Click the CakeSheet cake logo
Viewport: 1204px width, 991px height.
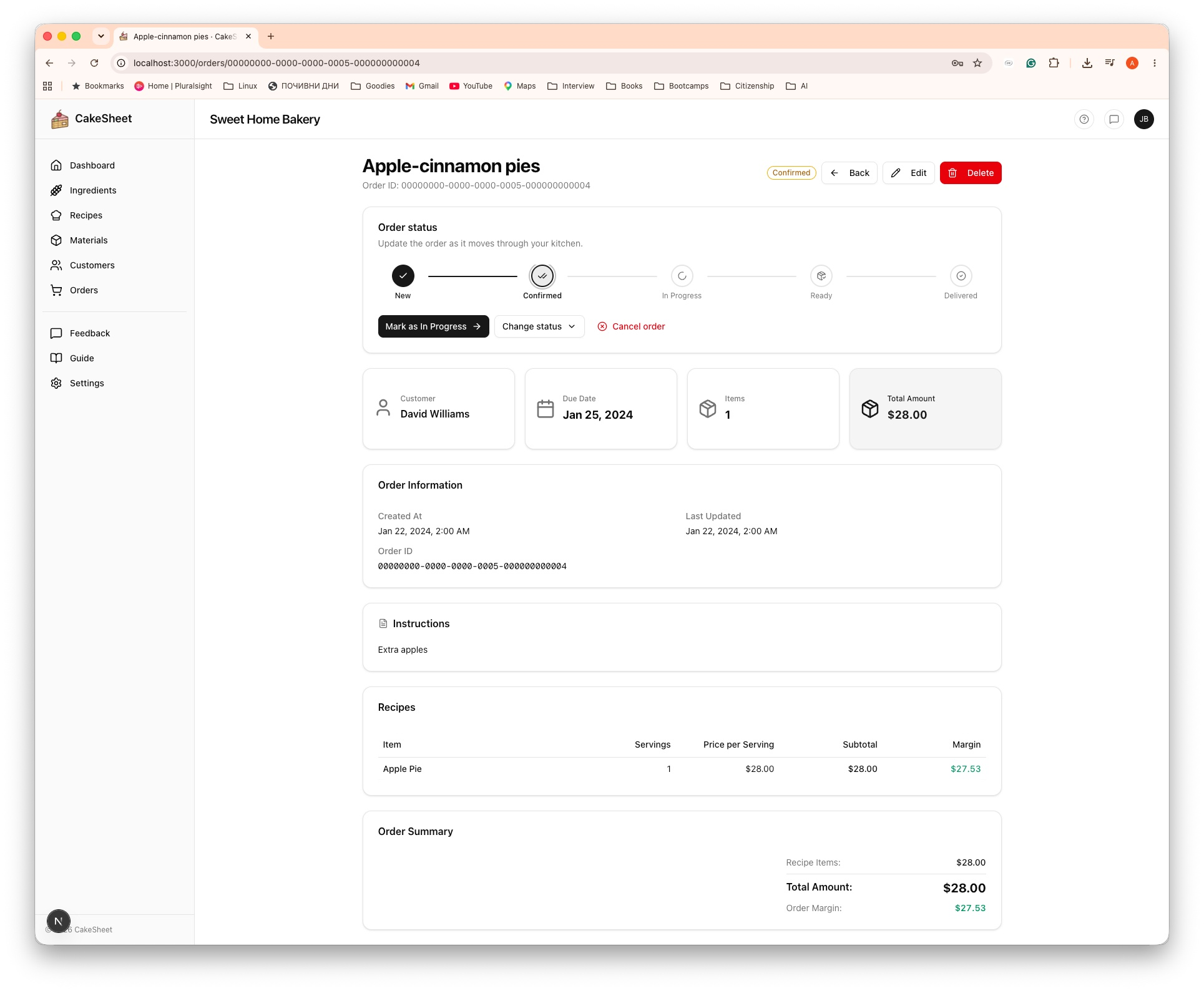(x=60, y=119)
